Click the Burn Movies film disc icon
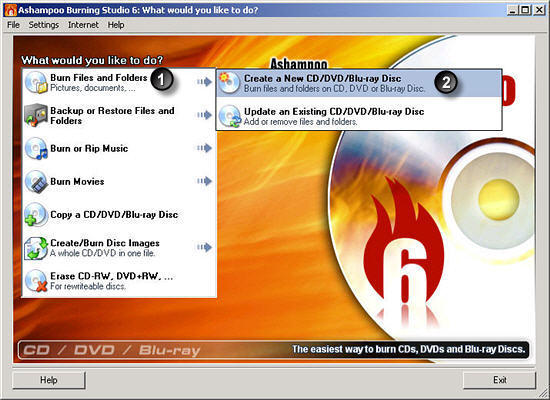 (36, 181)
